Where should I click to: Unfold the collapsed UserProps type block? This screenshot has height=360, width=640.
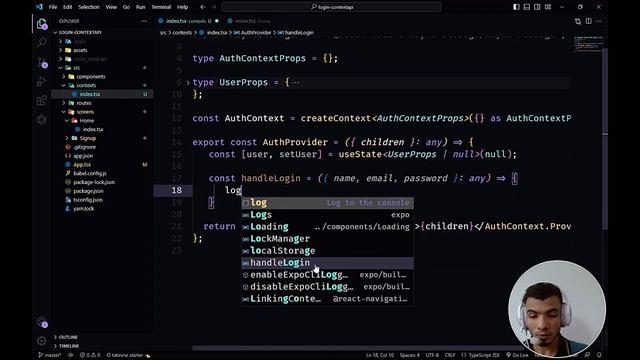(188, 82)
